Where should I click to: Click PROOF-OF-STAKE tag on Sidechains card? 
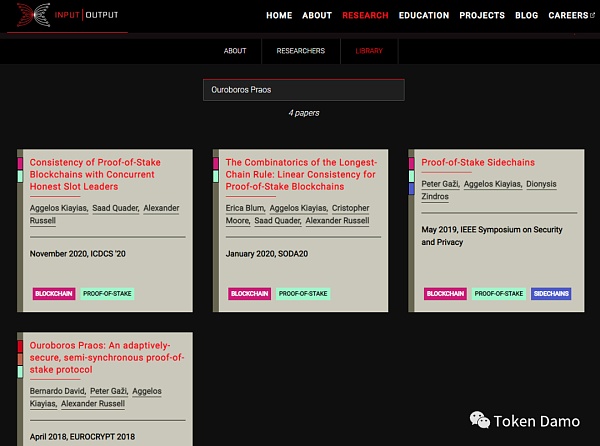pyautogui.click(x=499, y=294)
